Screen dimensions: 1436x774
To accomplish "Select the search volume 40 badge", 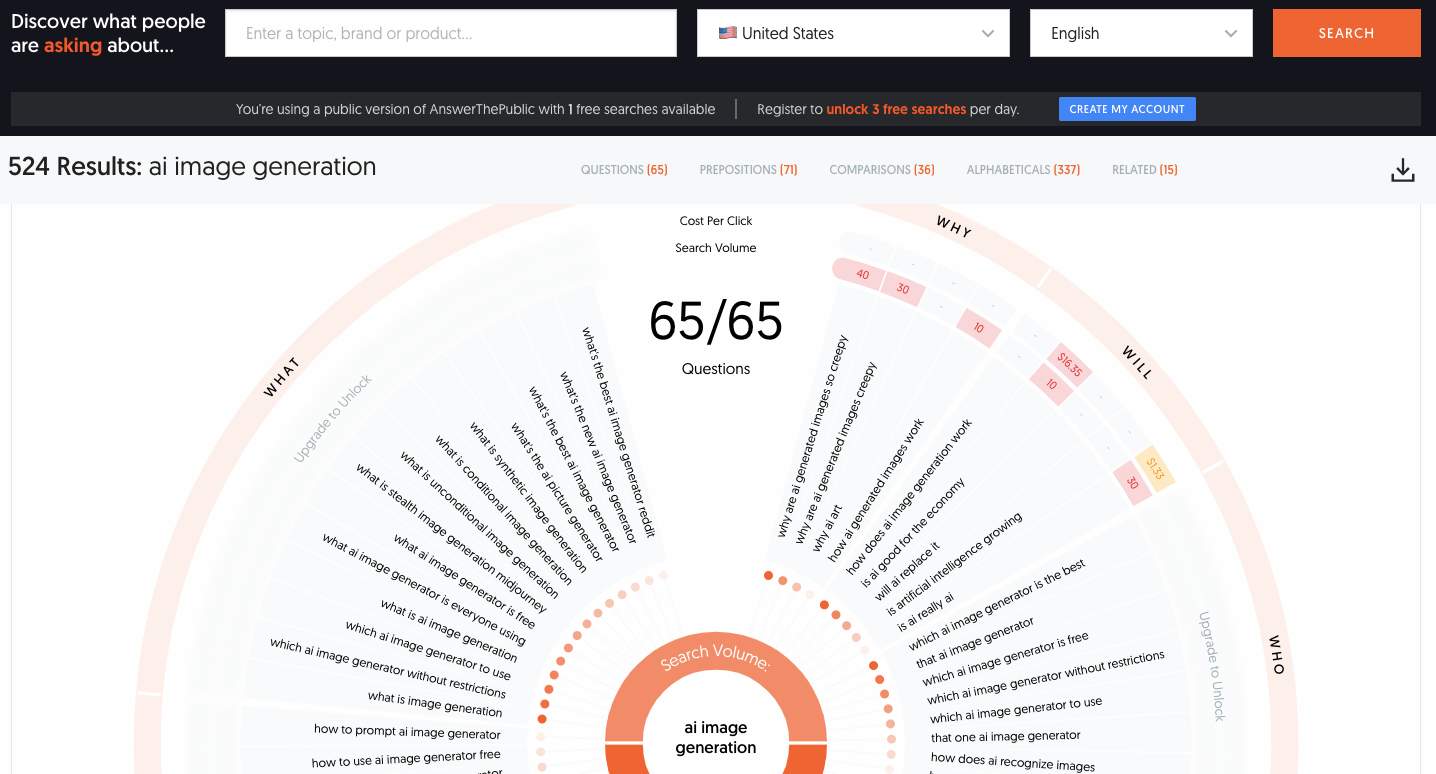I will 861,275.
